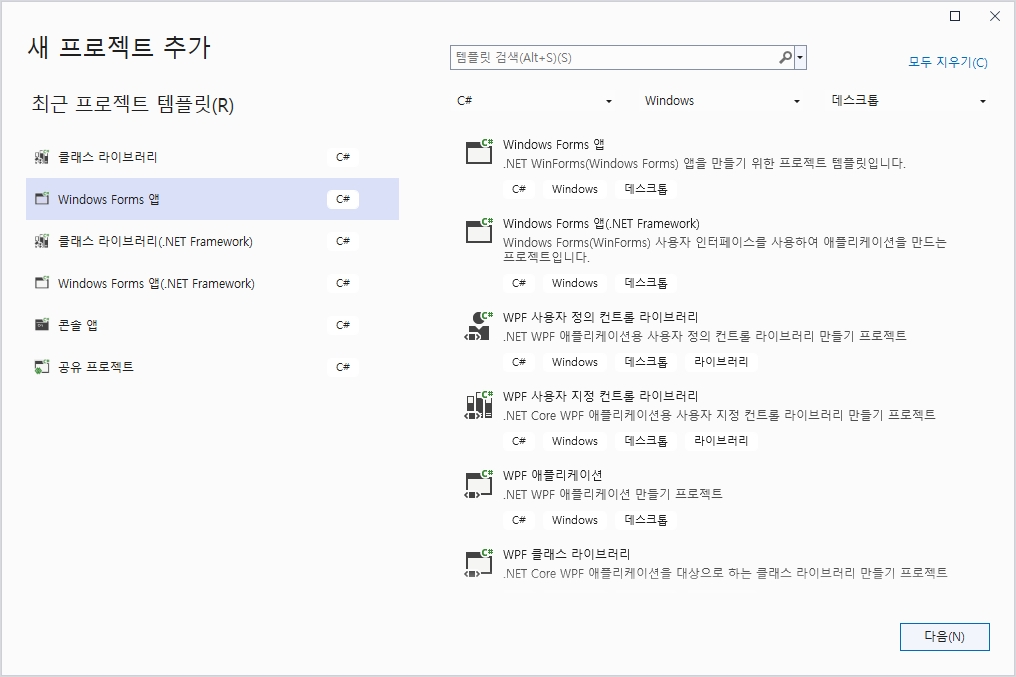Open the search box history dropdown arrow

pos(800,58)
